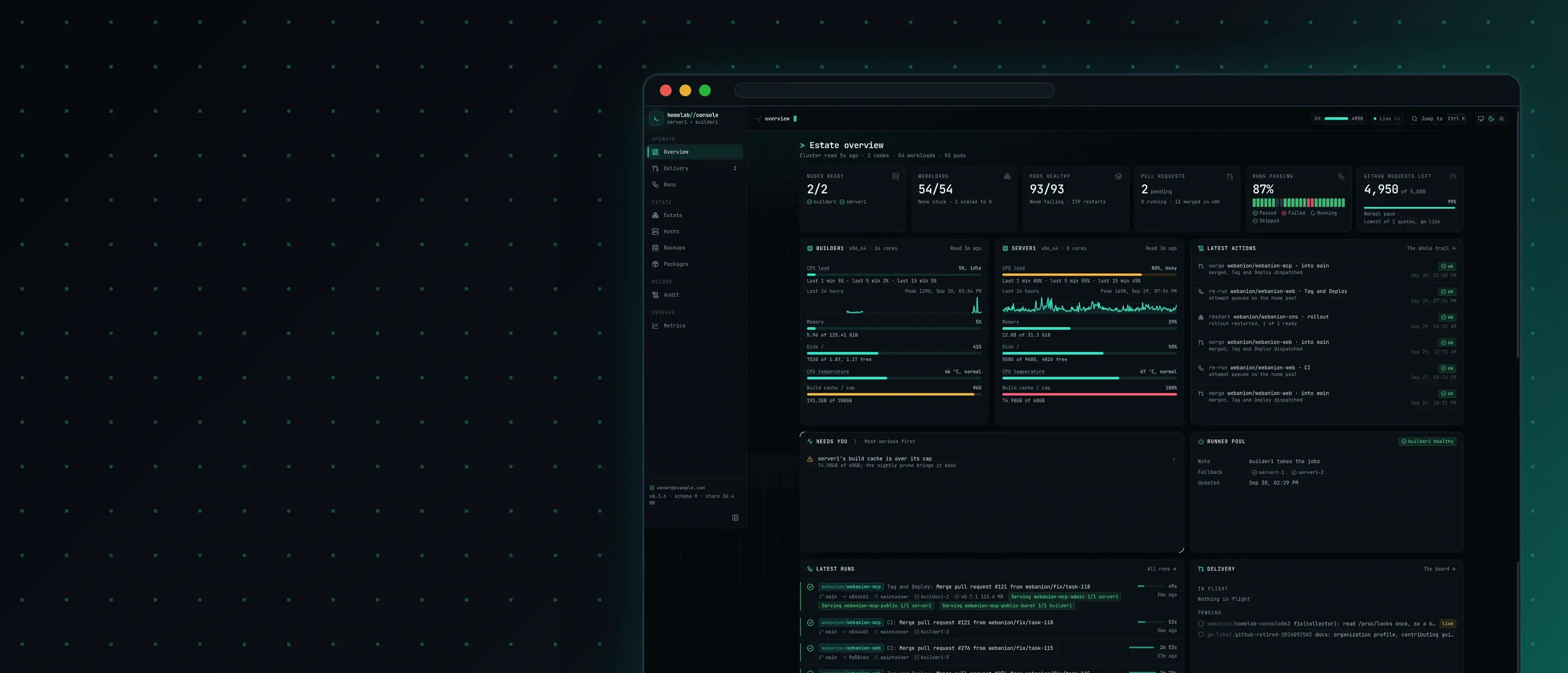
Task: Switch to dark theme via moon icon
Action: pyautogui.click(x=1491, y=118)
